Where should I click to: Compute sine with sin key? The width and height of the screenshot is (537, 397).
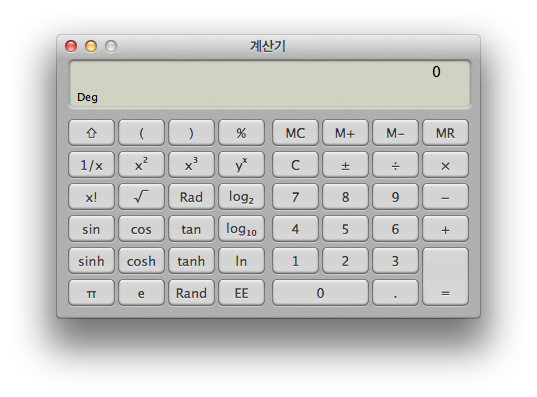91,229
